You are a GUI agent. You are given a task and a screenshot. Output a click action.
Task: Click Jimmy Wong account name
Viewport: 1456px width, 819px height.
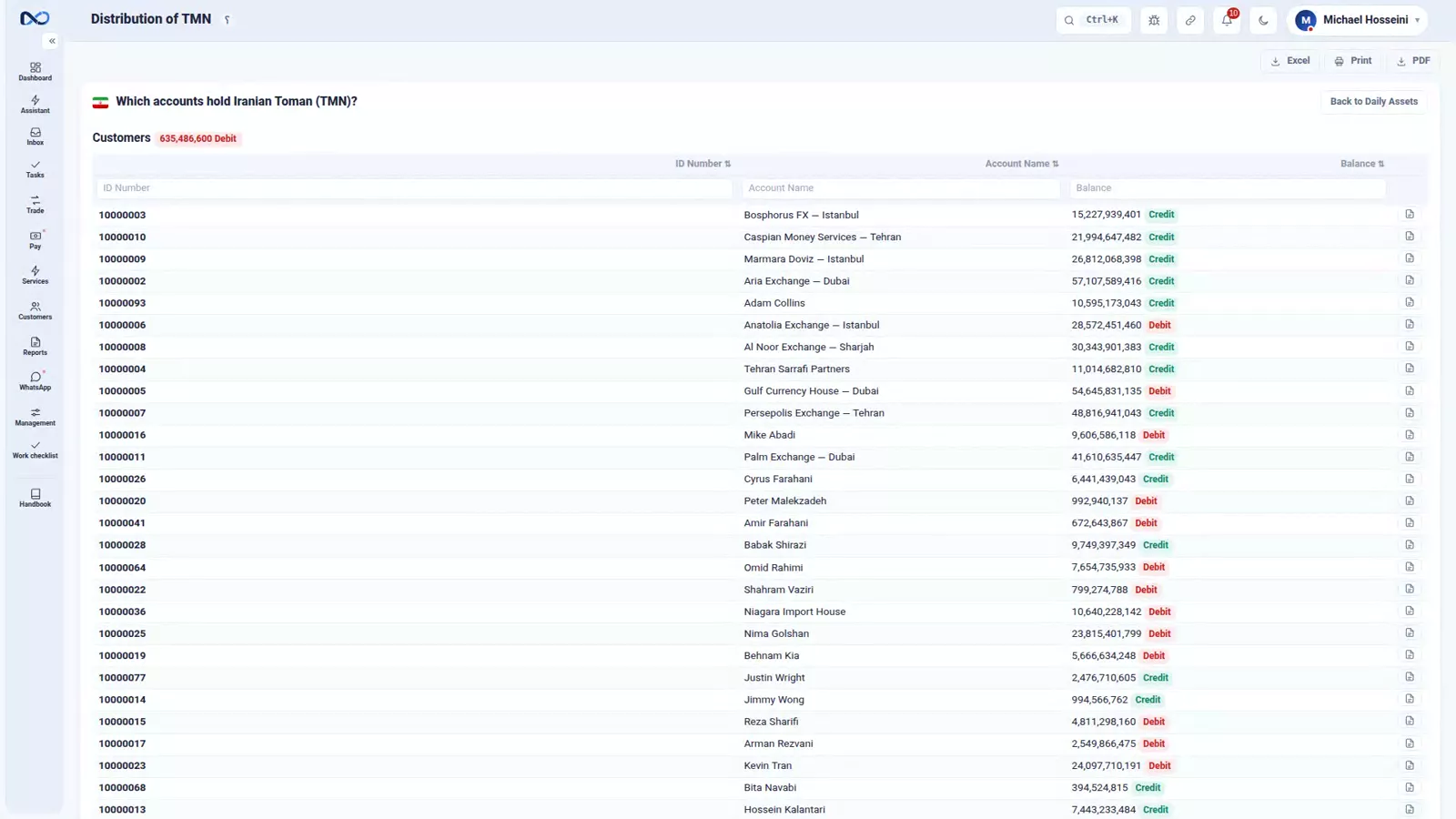[773, 700]
